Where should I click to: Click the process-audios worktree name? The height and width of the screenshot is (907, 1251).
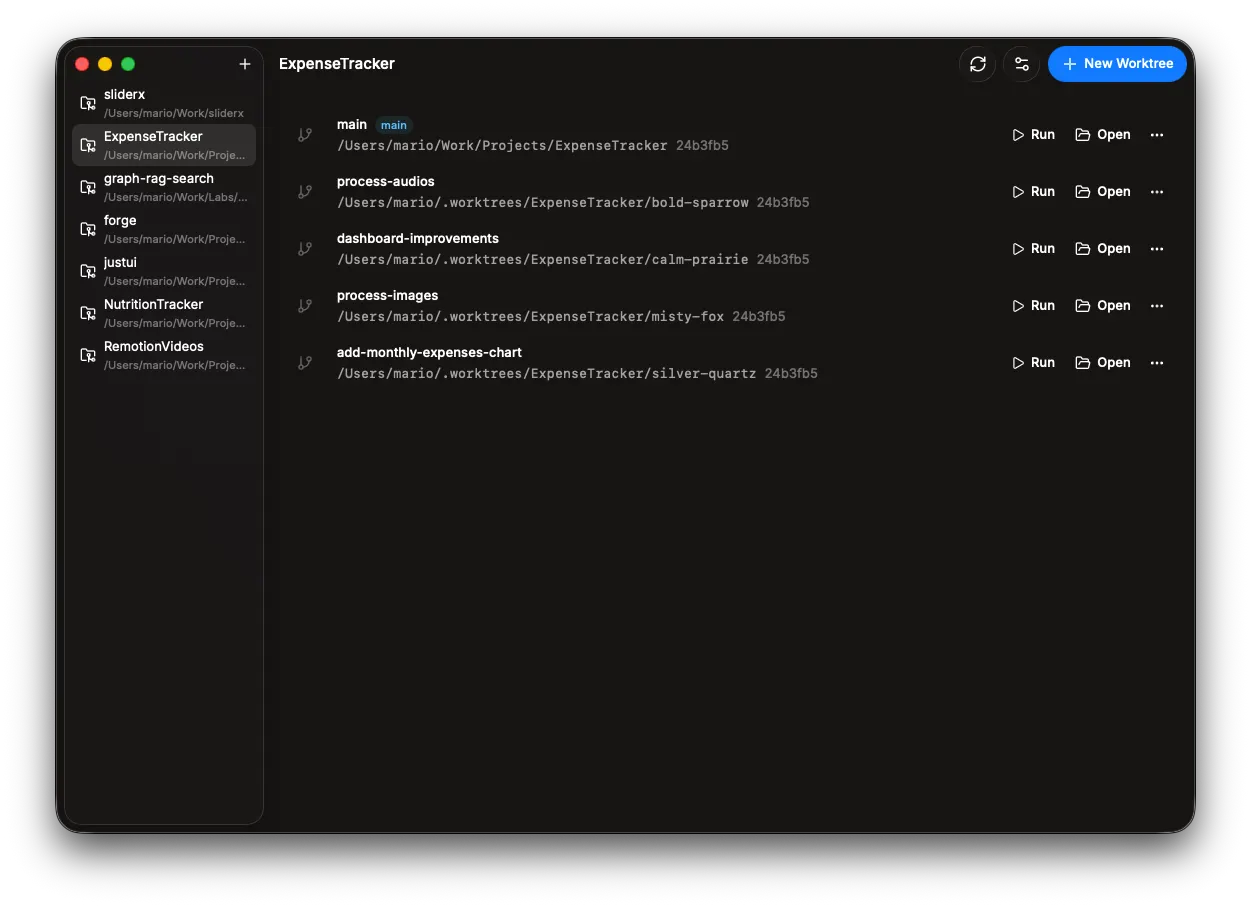(386, 182)
